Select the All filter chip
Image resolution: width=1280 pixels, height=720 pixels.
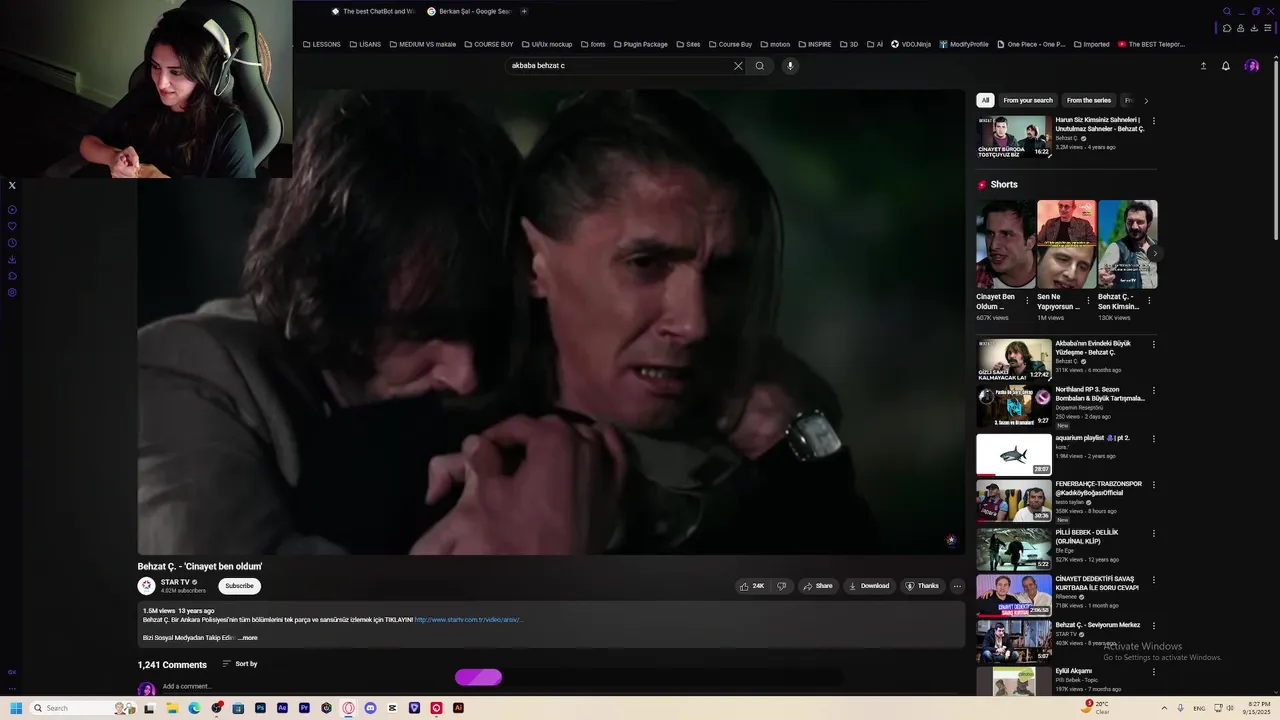(x=985, y=100)
